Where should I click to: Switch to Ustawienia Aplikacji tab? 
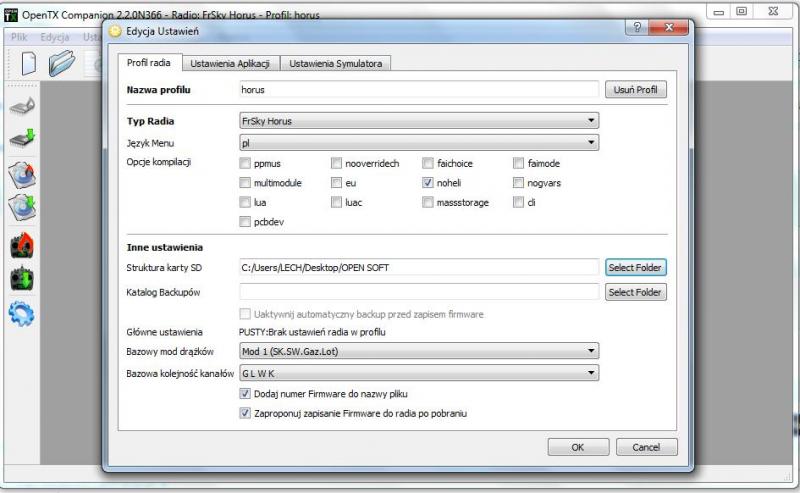coord(230,63)
